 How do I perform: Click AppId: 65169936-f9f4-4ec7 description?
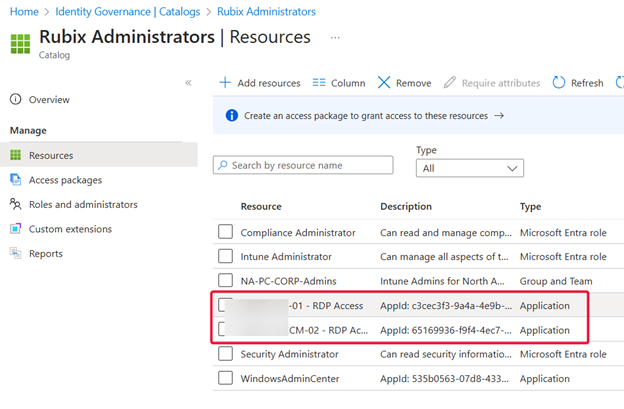(x=446, y=330)
